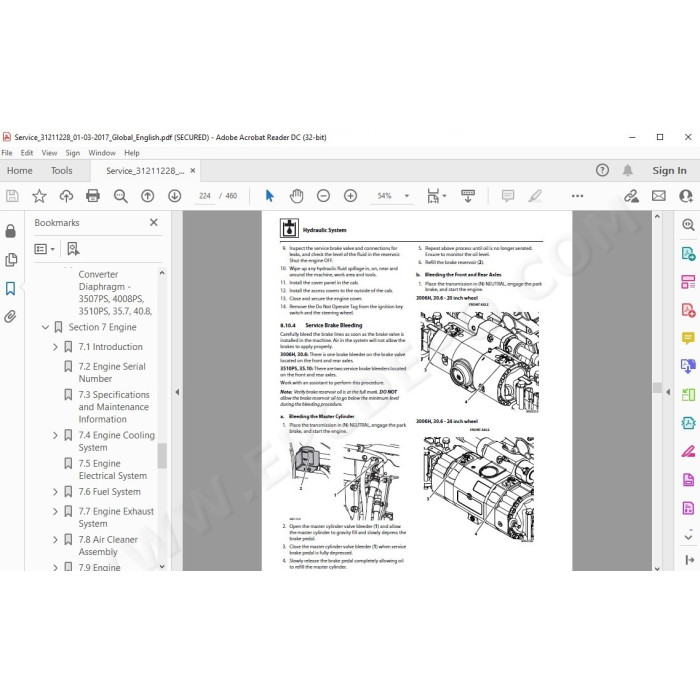Expand the 7.1 Introduction bookmark
Image resolution: width=700 pixels, height=700 pixels.
tap(55, 347)
